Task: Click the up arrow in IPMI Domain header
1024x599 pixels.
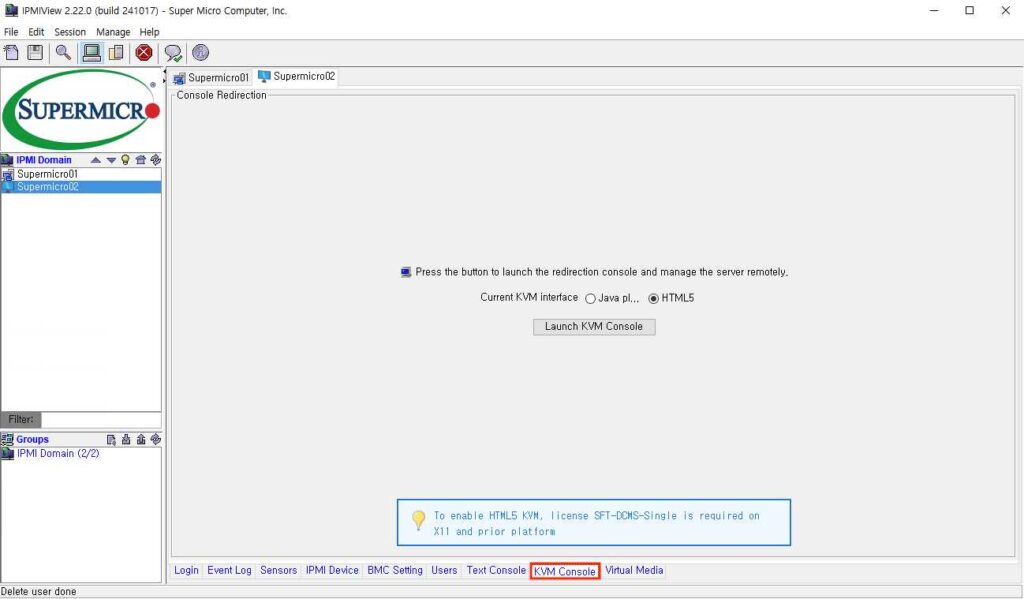Action: tap(96, 159)
